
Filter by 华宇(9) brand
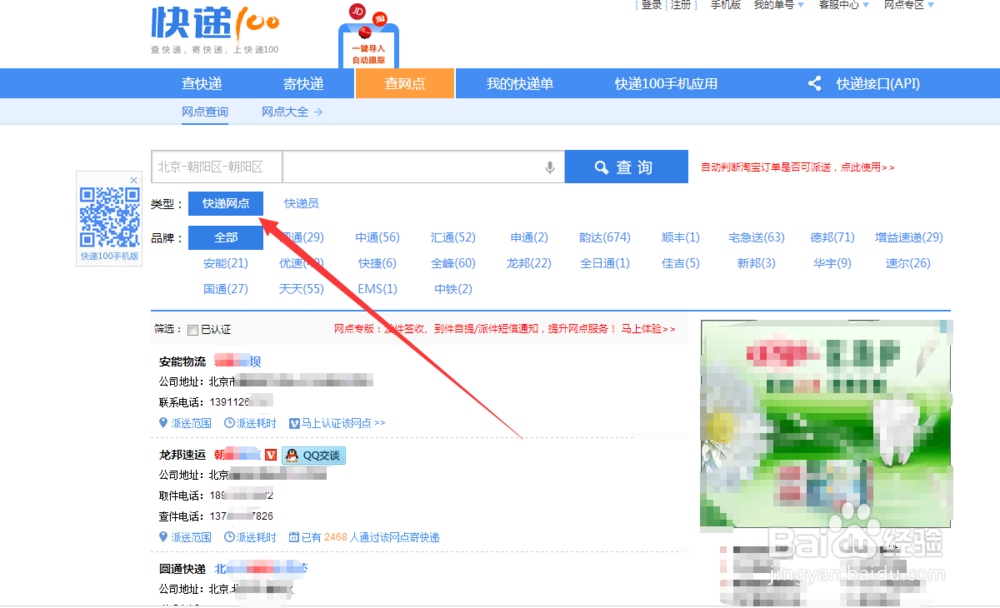point(832,263)
